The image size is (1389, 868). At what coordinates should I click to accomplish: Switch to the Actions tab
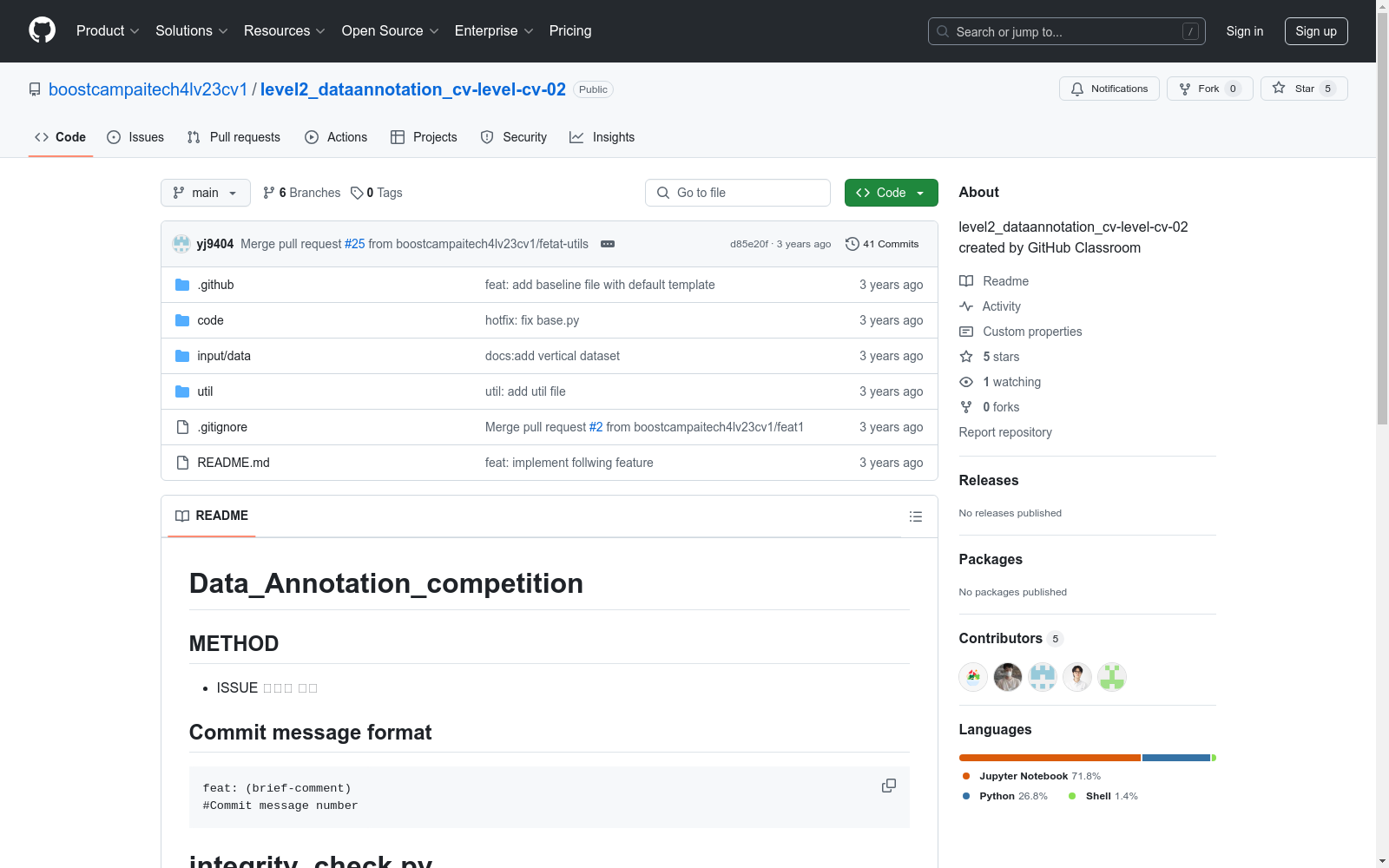click(x=336, y=137)
